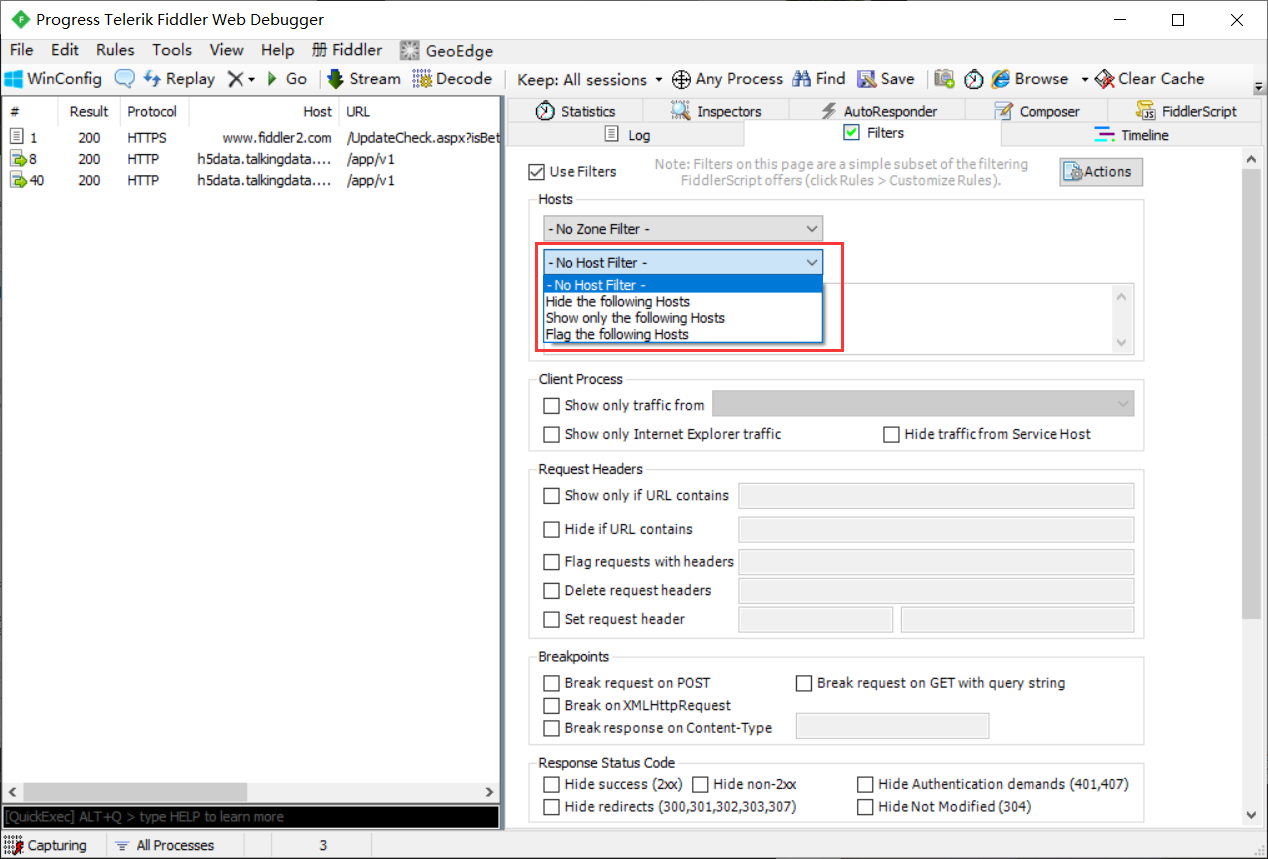This screenshot has height=859, width=1268.
Task: Enable Show only Internet Explorer traffic
Action: tap(551, 435)
